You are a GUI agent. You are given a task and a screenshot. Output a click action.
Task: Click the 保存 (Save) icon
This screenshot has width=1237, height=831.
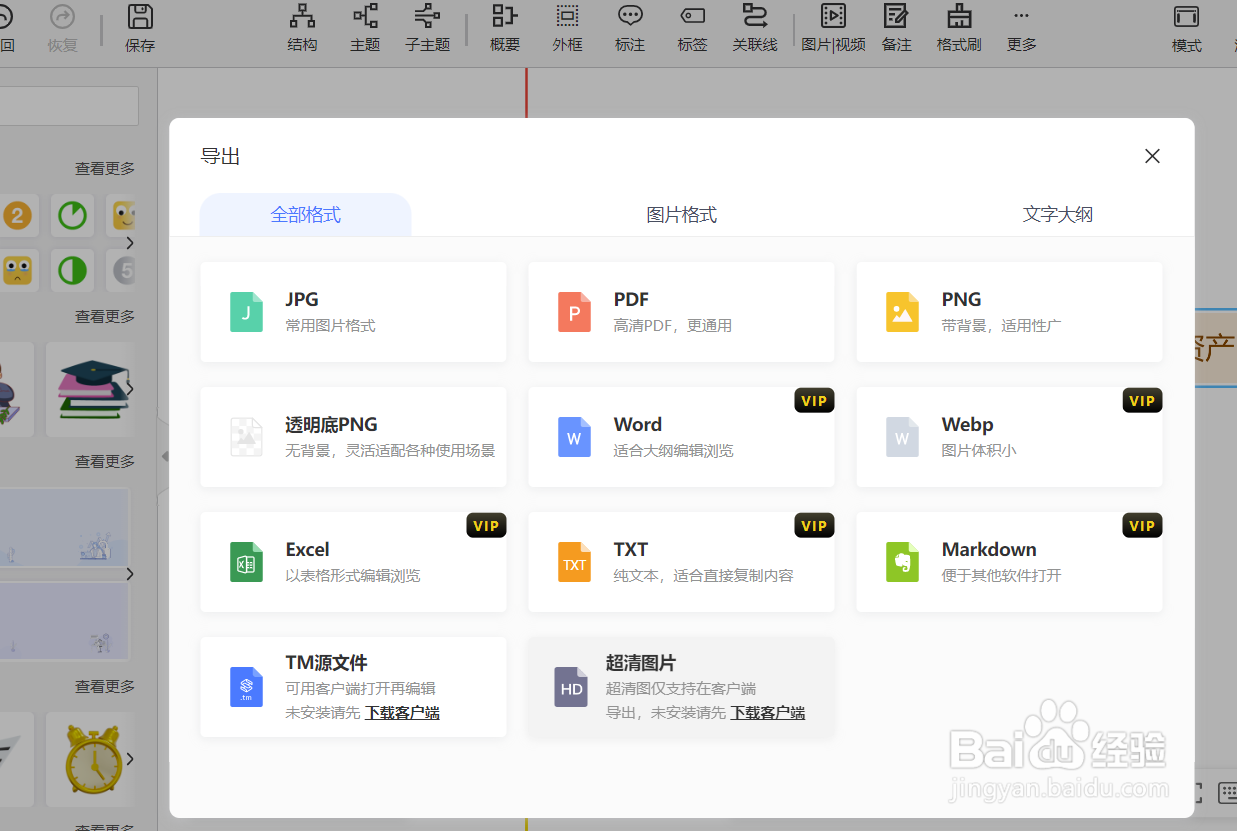click(x=139, y=27)
